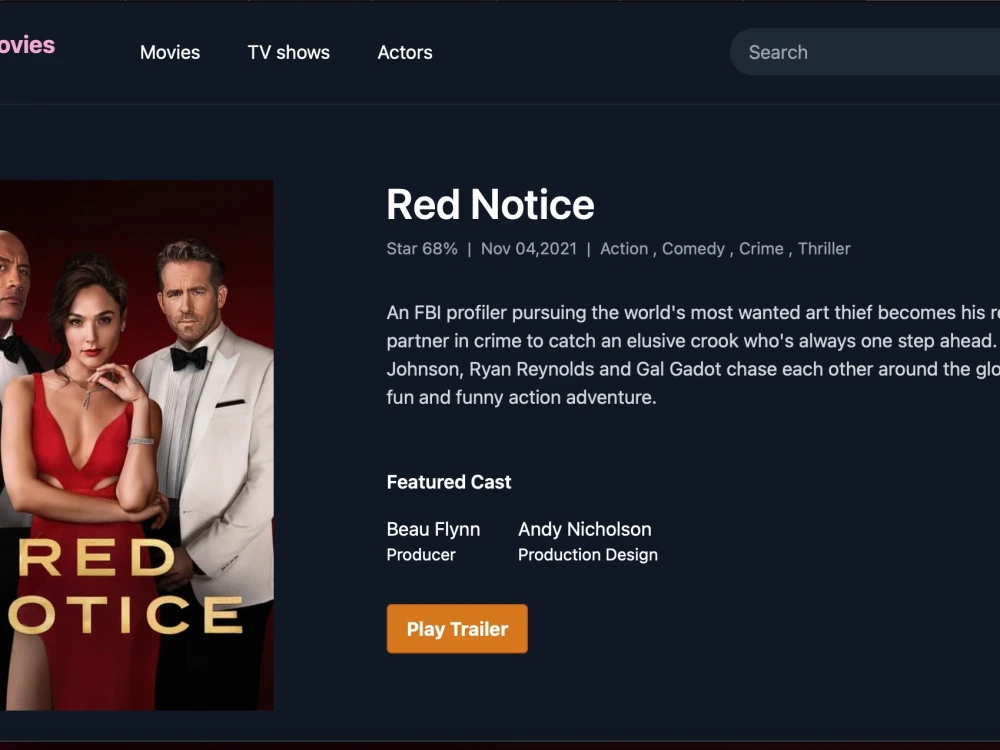
Task: Click the Featured Cast heading
Action: click(449, 482)
